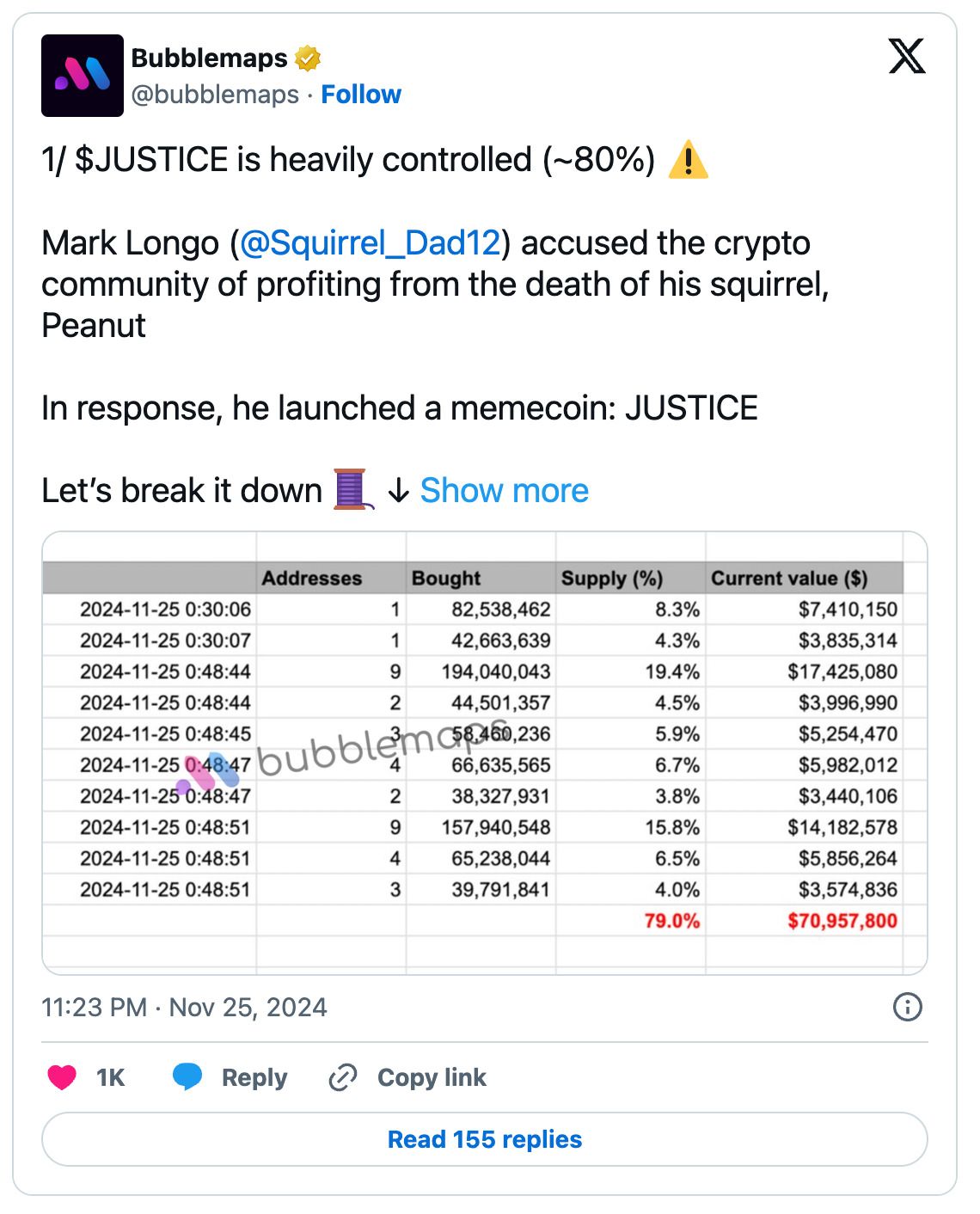Open the spreadsheet image attachment
Viewport: 980px width, 1214px height.
485,752
